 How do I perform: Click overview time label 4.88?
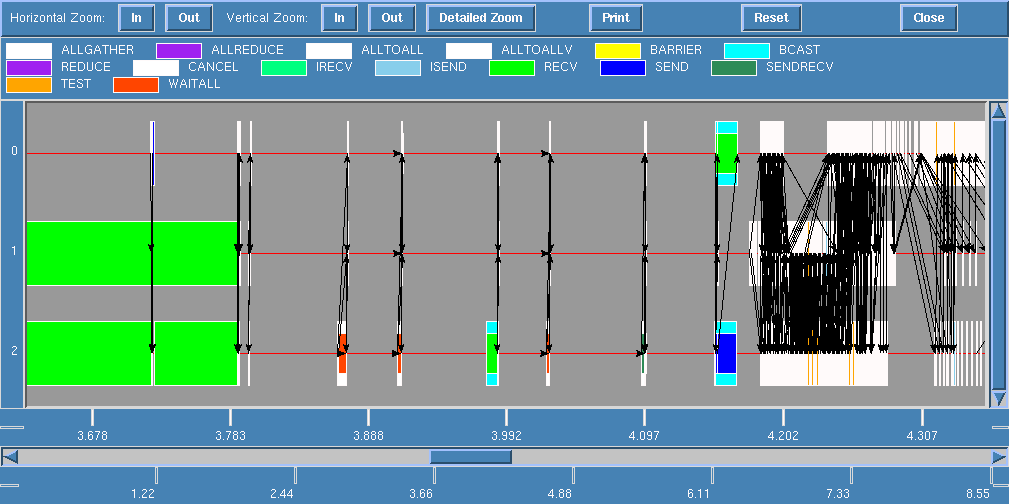[x=559, y=494]
